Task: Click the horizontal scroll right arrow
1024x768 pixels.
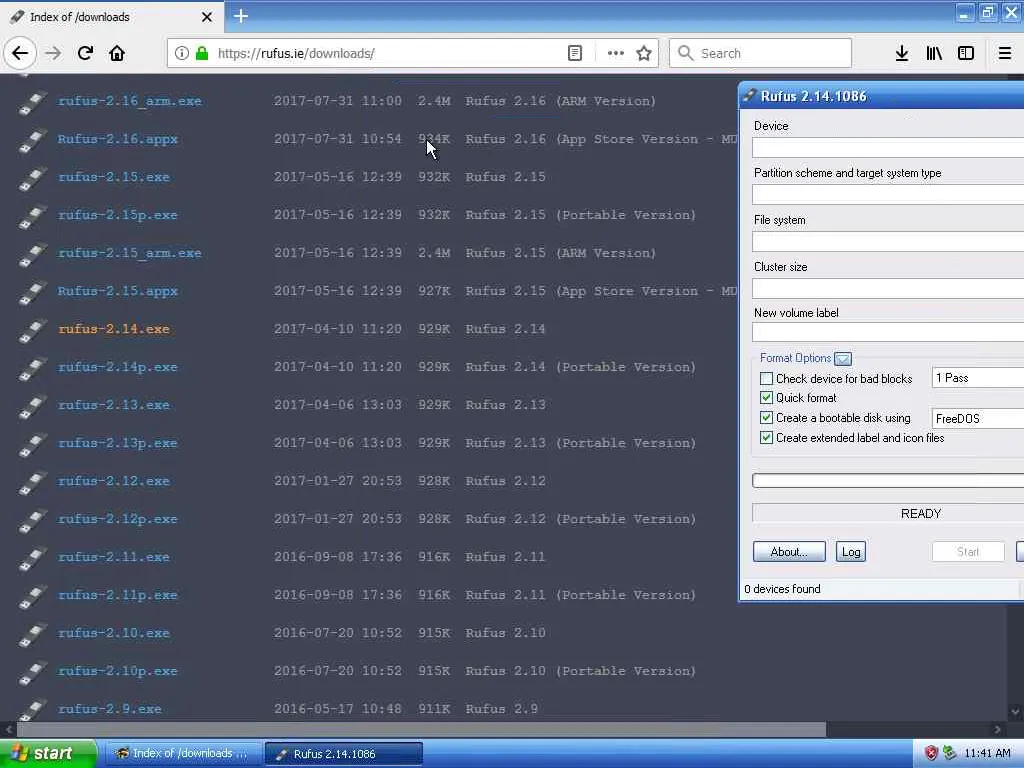Action: (997, 729)
